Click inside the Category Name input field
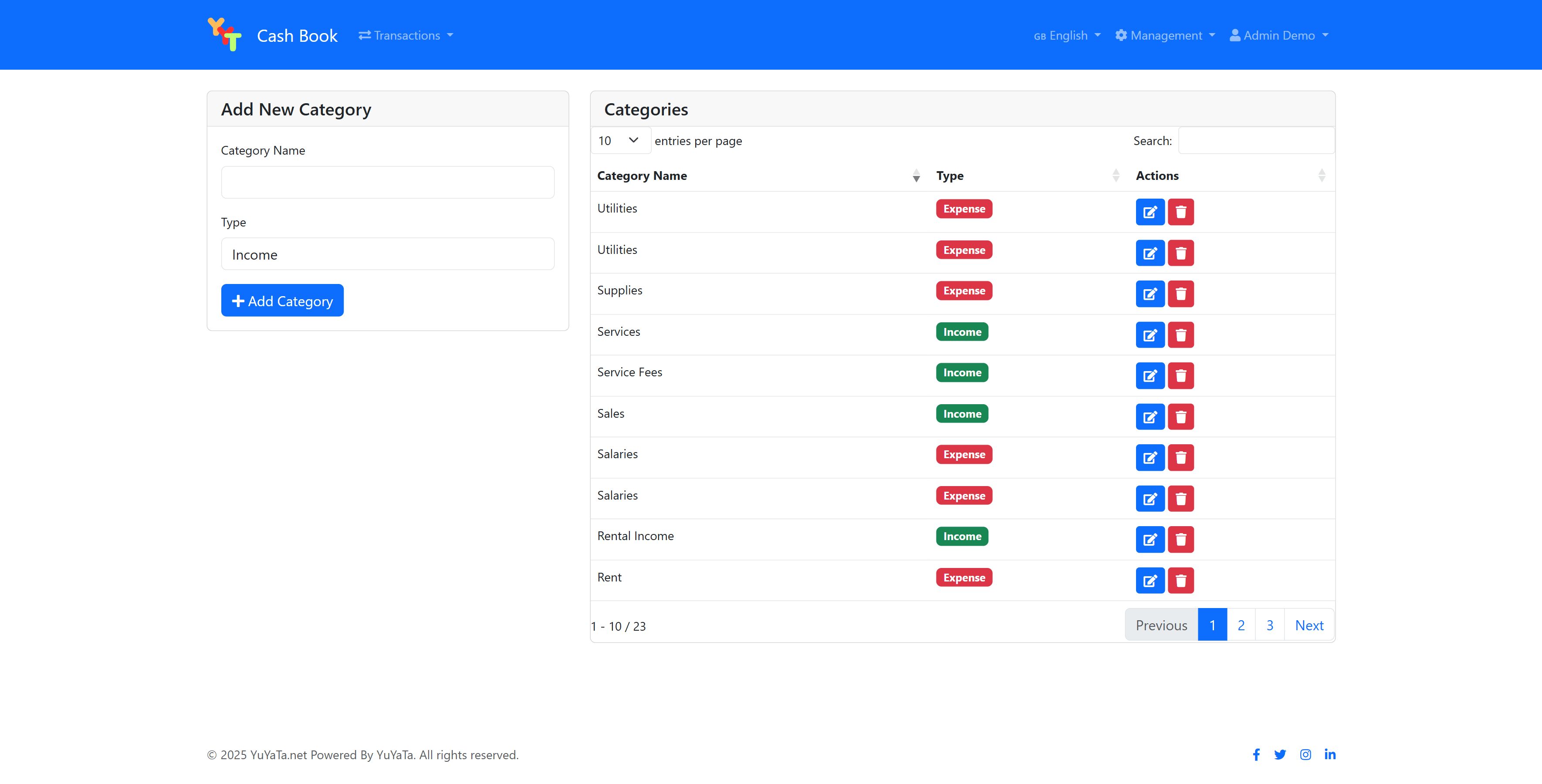This screenshot has height=784, width=1542. [x=387, y=182]
